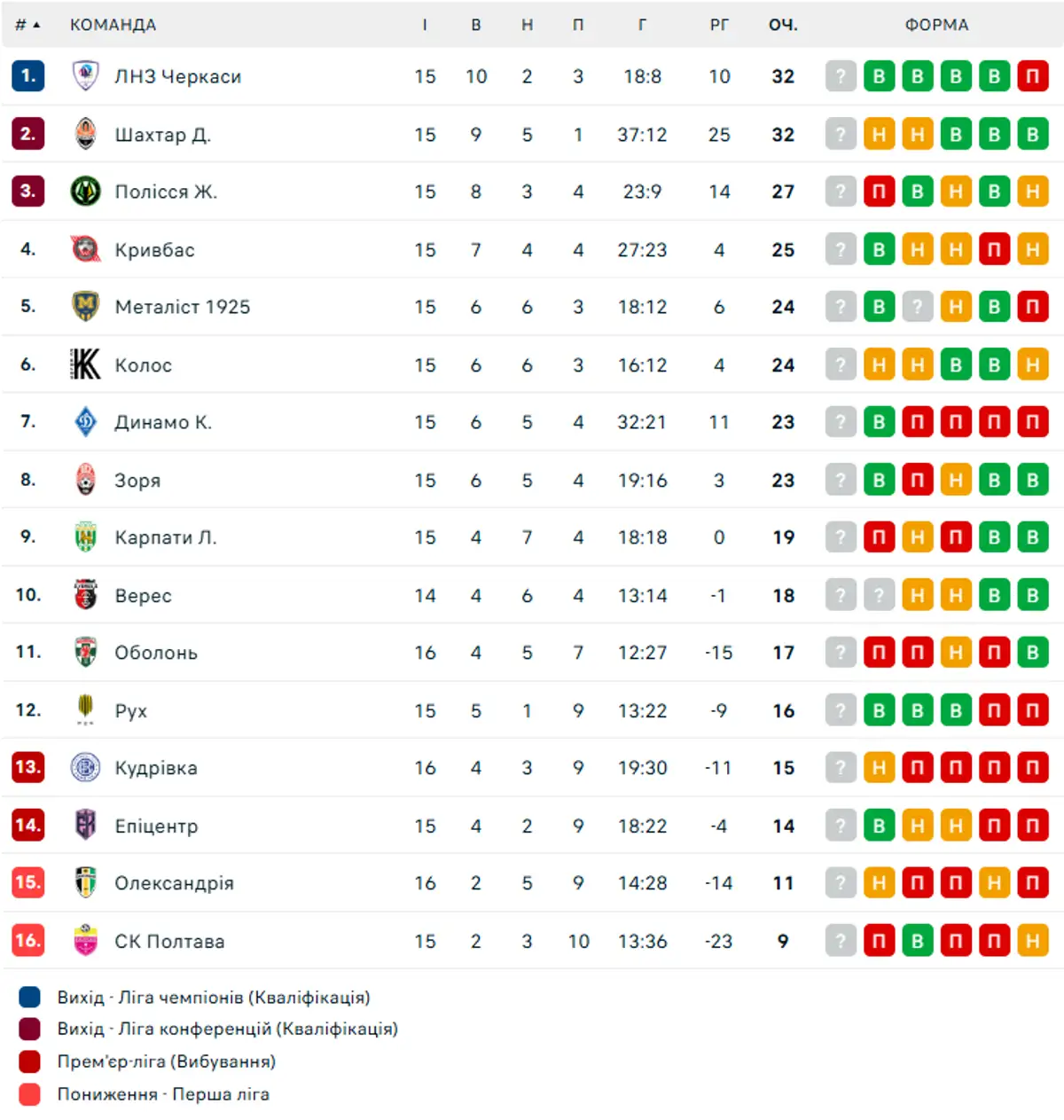
Task: Click the Оболонь team name
Action: (156, 653)
